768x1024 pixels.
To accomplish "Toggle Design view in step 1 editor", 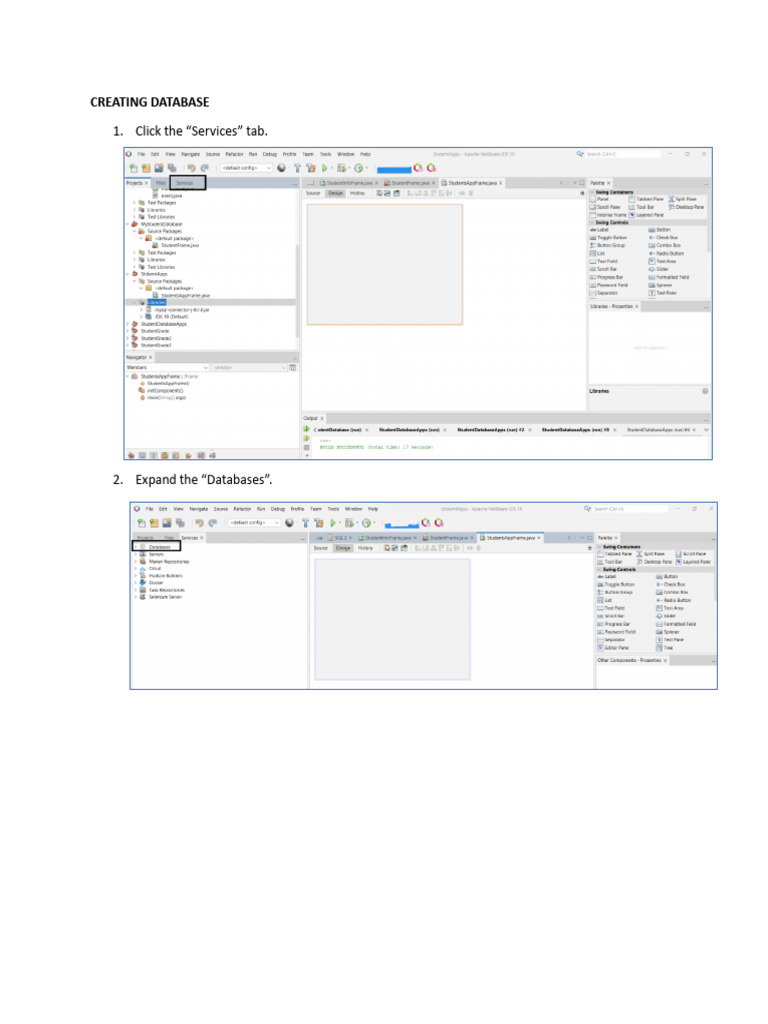I will [x=335, y=193].
